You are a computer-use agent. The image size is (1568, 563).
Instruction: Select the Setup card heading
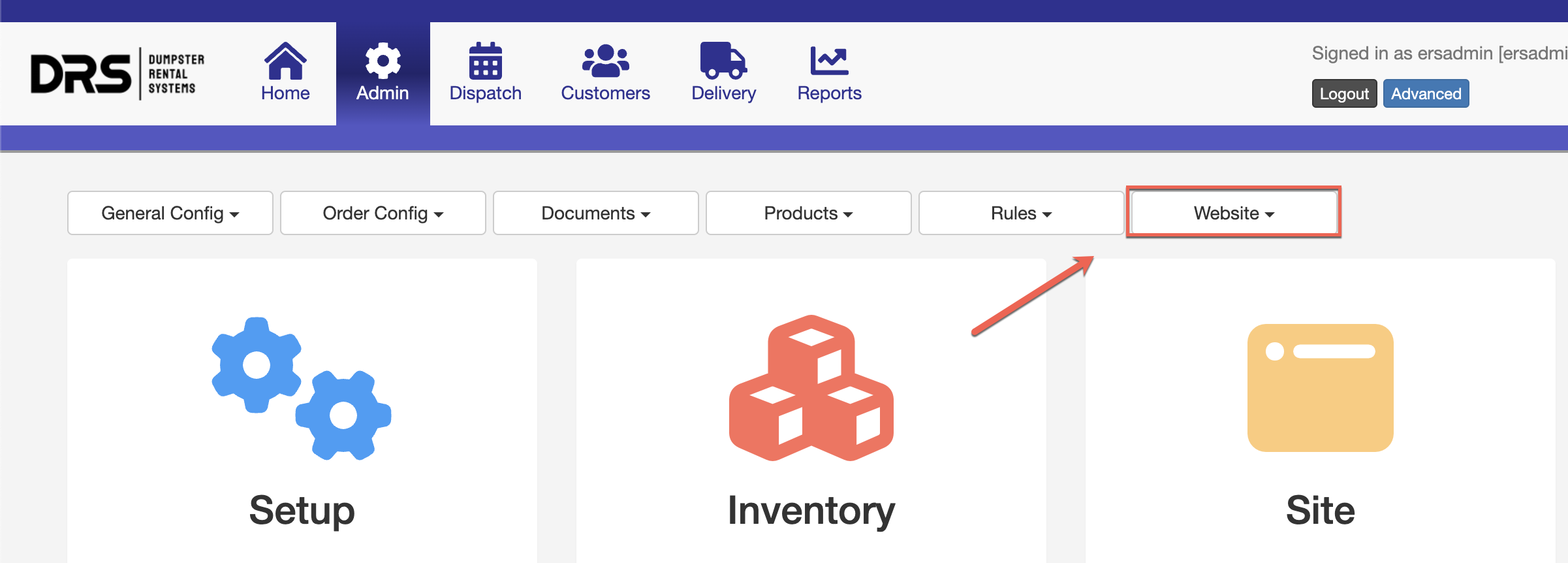302,510
